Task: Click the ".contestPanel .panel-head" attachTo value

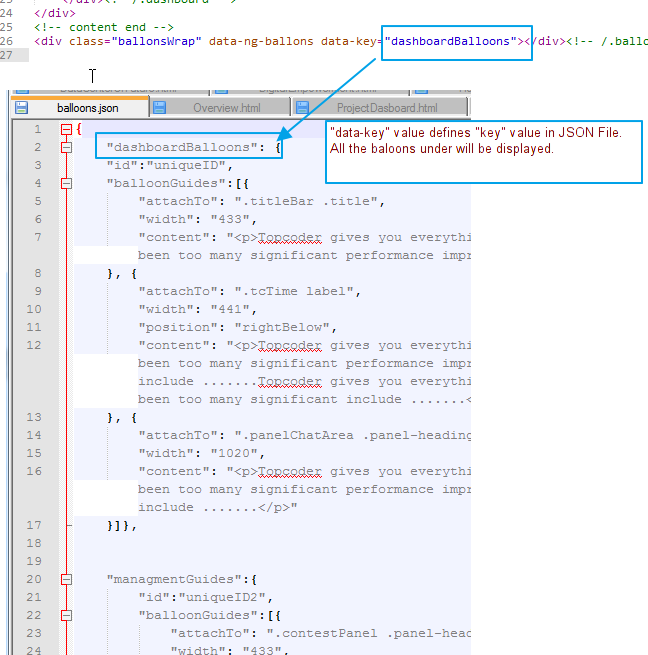Action: coord(368,633)
